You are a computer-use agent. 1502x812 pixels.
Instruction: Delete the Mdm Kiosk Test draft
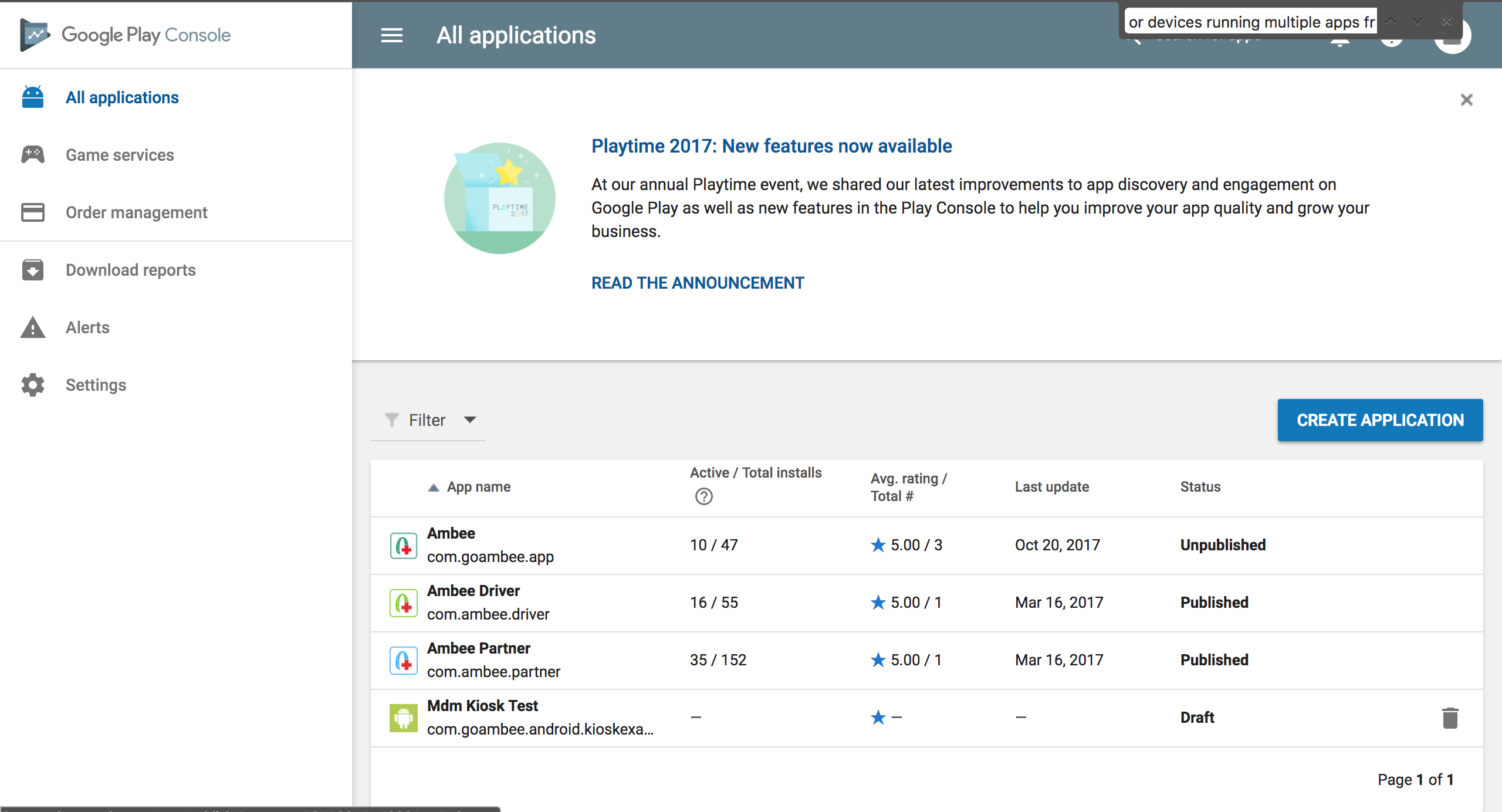click(1450, 718)
